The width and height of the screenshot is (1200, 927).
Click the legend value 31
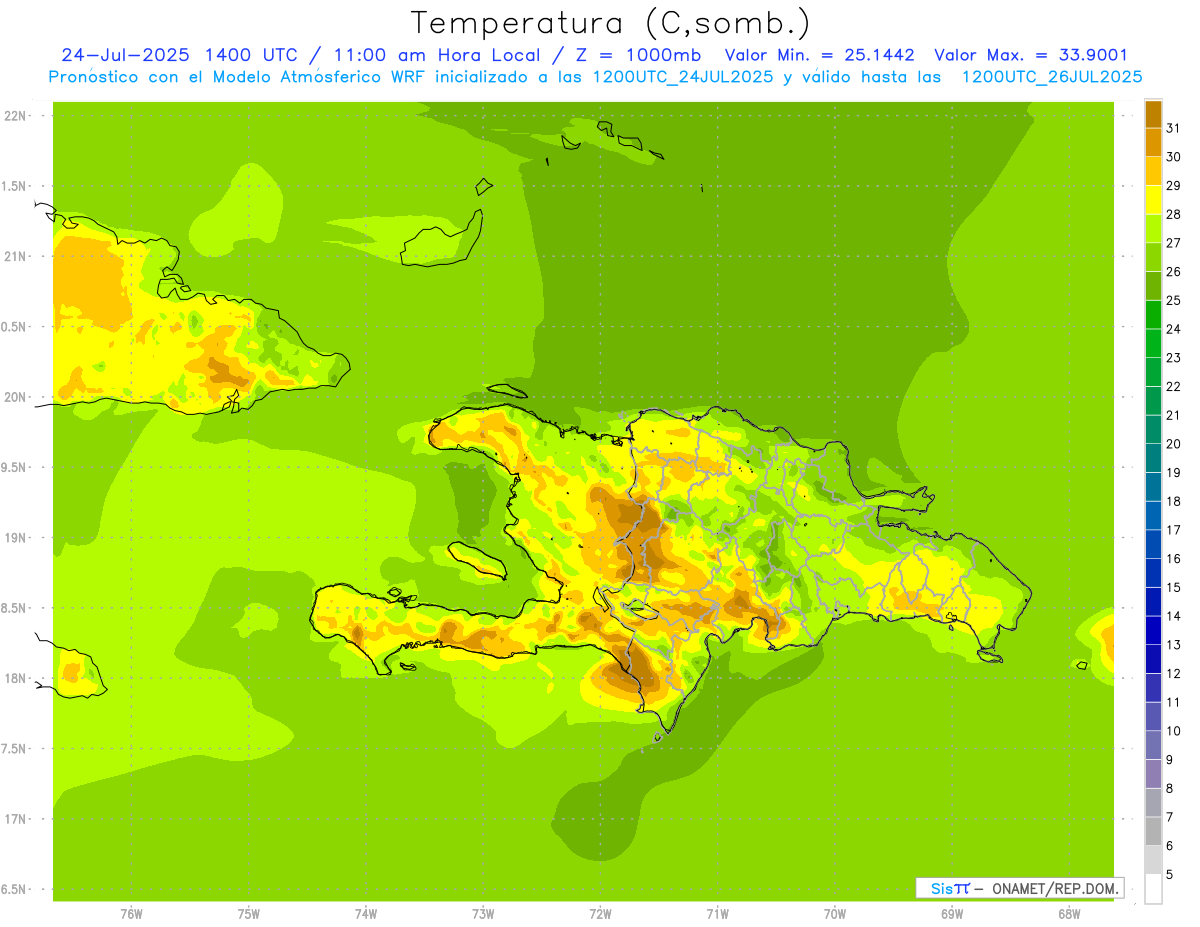[x=1174, y=128]
